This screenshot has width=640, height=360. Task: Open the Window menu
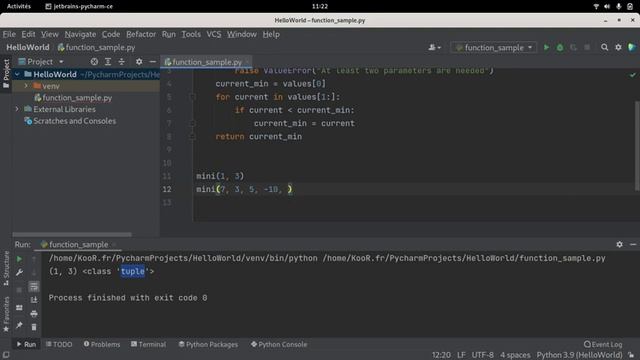pyautogui.click(x=242, y=34)
